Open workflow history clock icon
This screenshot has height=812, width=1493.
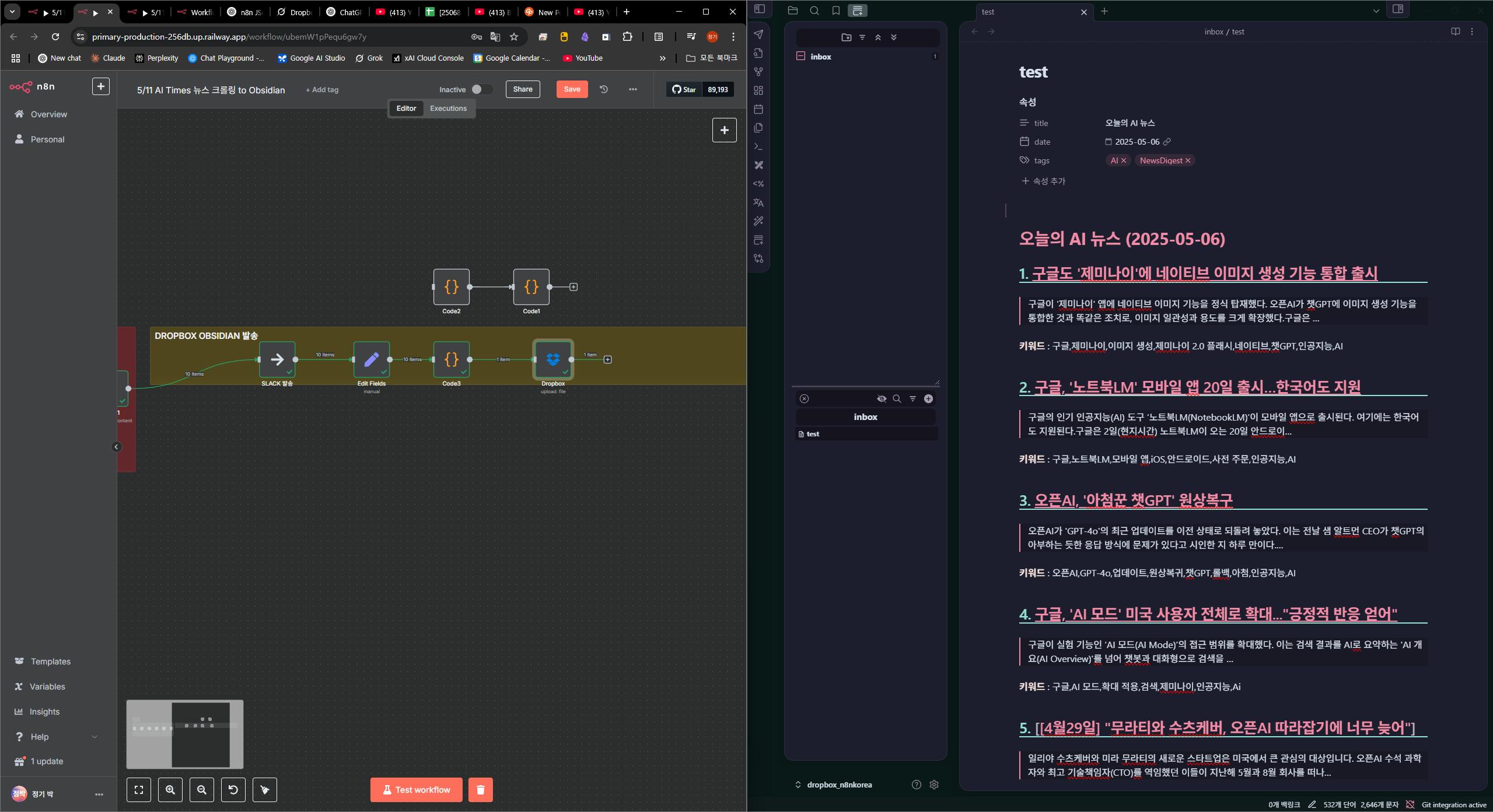pyautogui.click(x=604, y=89)
